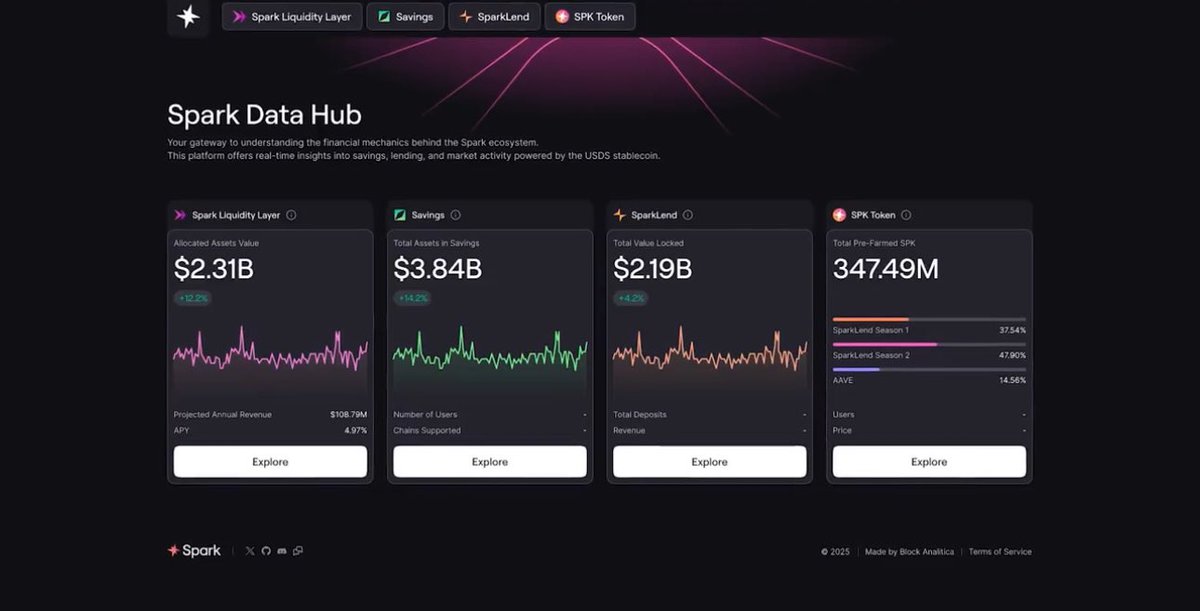Open the Savings nav tab
The image size is (1200, 611).
click(x=406, y=17)
